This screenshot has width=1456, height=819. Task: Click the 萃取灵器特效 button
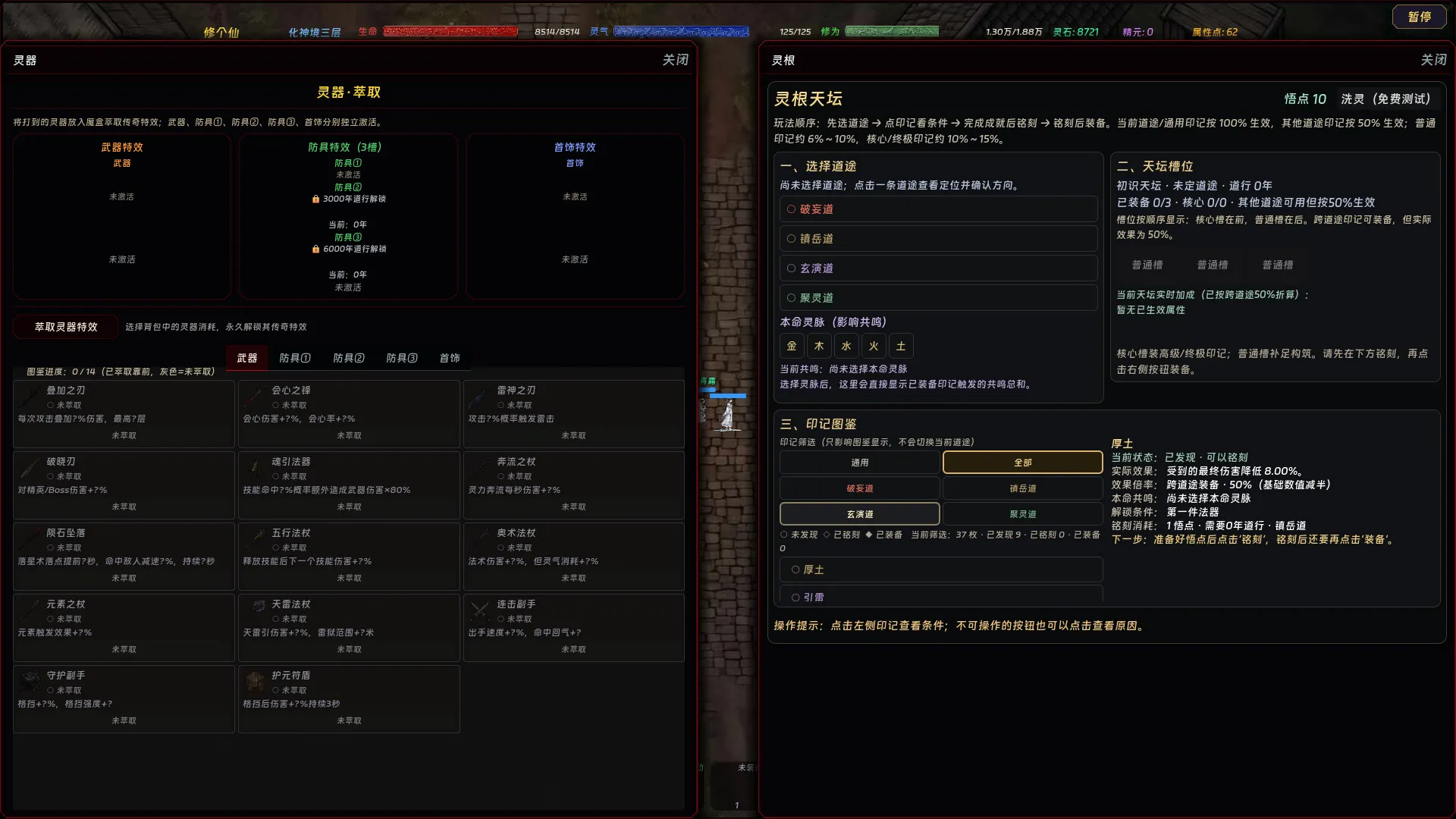coord(66,327)
